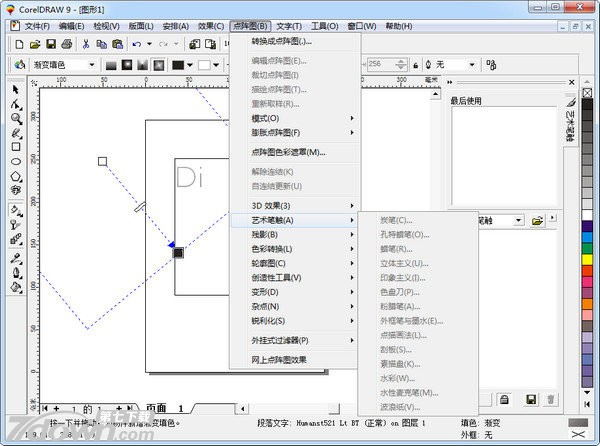Select the Polygon tool
This screenshot has height=446, width=600.
click(16, 175)
